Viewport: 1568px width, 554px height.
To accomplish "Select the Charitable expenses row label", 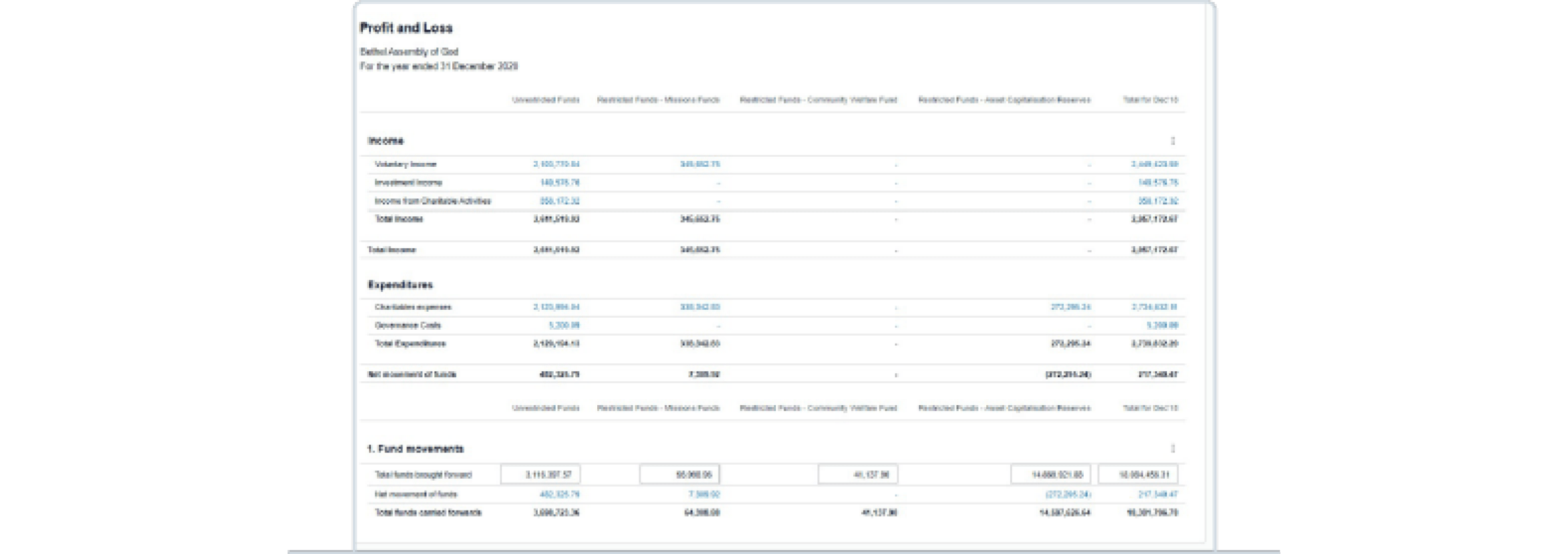I will (413, 307).
